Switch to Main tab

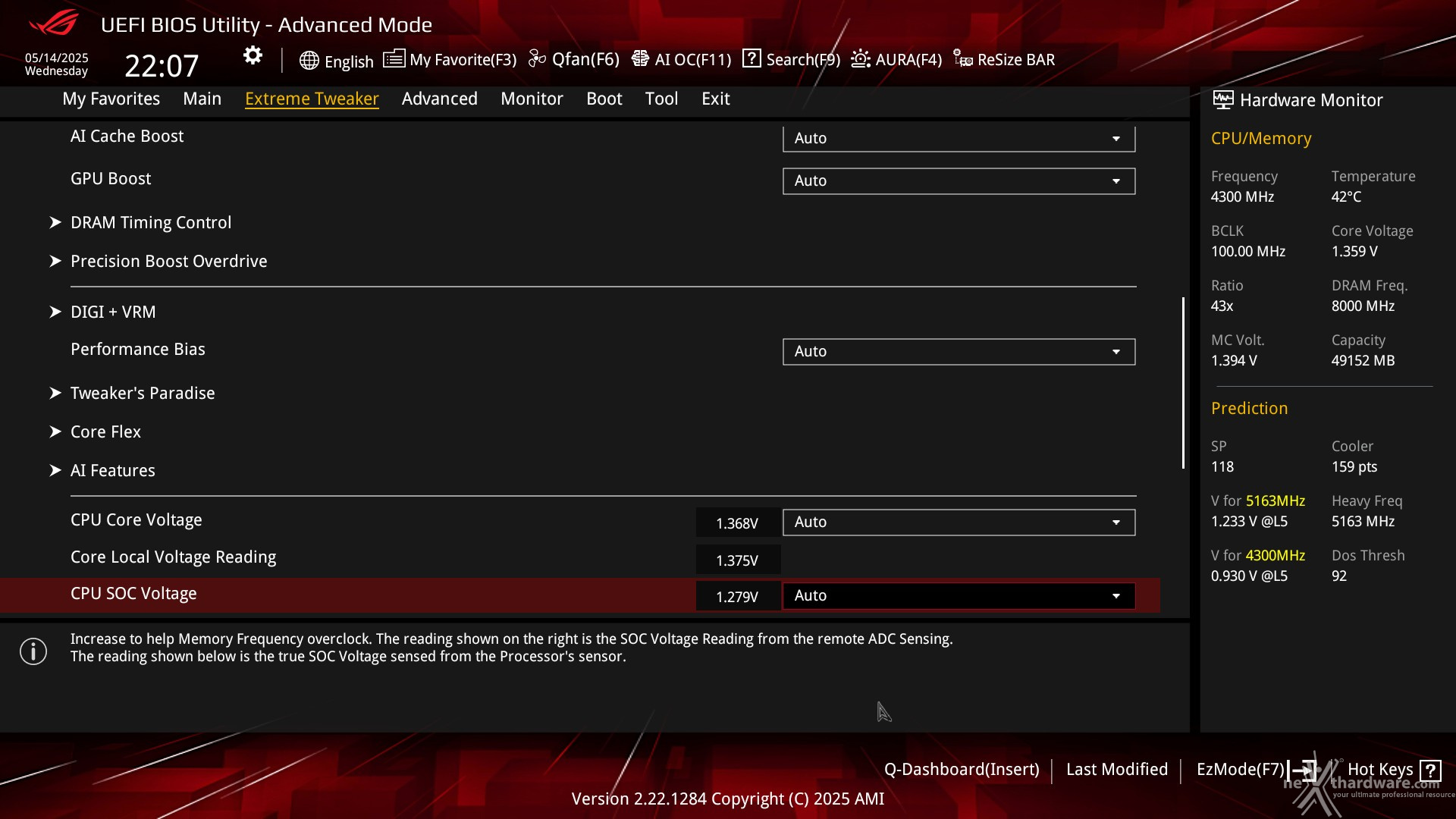click(x=202, y=99)
